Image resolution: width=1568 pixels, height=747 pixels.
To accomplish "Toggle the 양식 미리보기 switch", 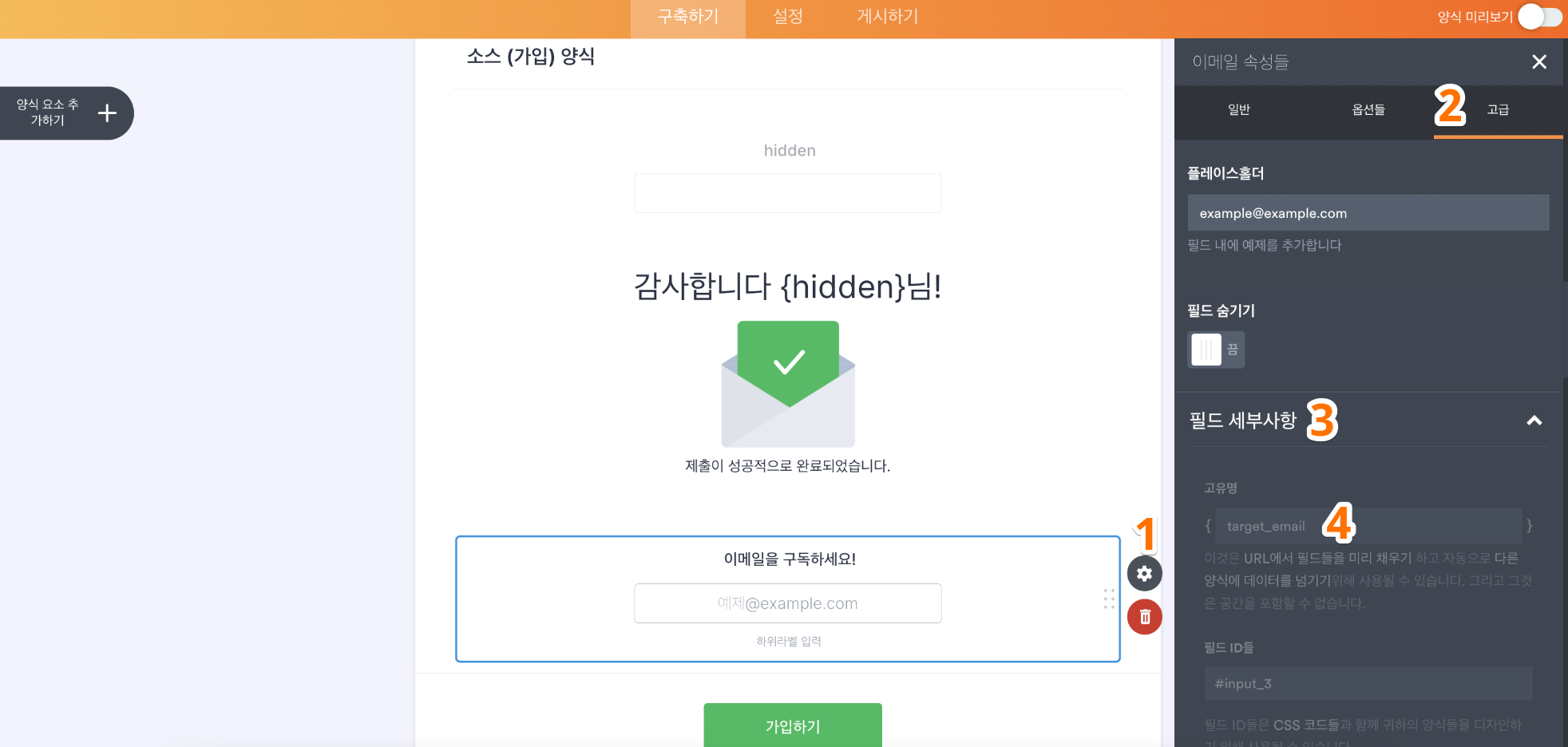I will pyautogui.click(x=1539, y=17).
